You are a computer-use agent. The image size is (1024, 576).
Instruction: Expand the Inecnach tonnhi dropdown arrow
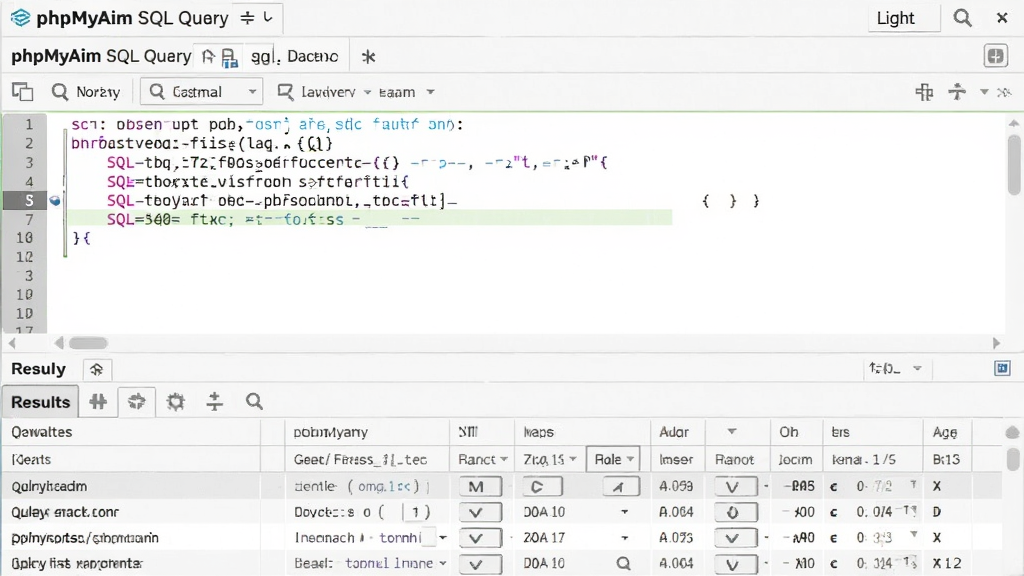pyautogui.click(x=443, y=538)
